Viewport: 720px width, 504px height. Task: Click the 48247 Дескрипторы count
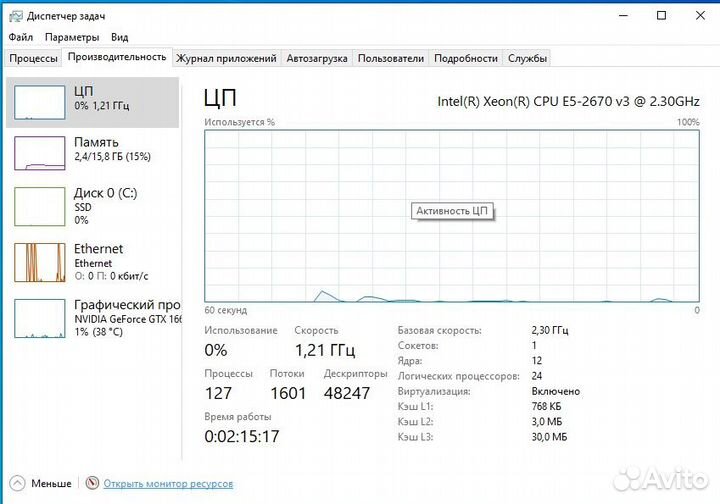[x=347, y=393]
